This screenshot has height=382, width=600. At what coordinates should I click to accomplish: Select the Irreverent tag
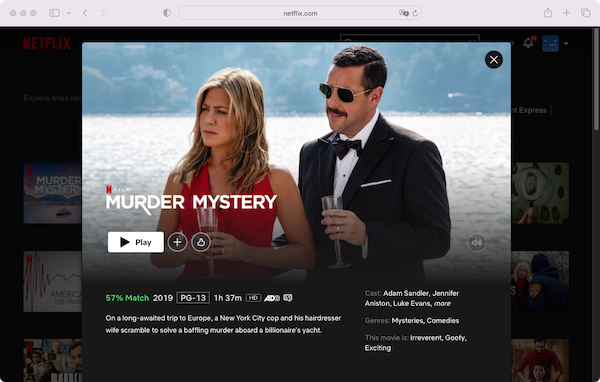426,338
